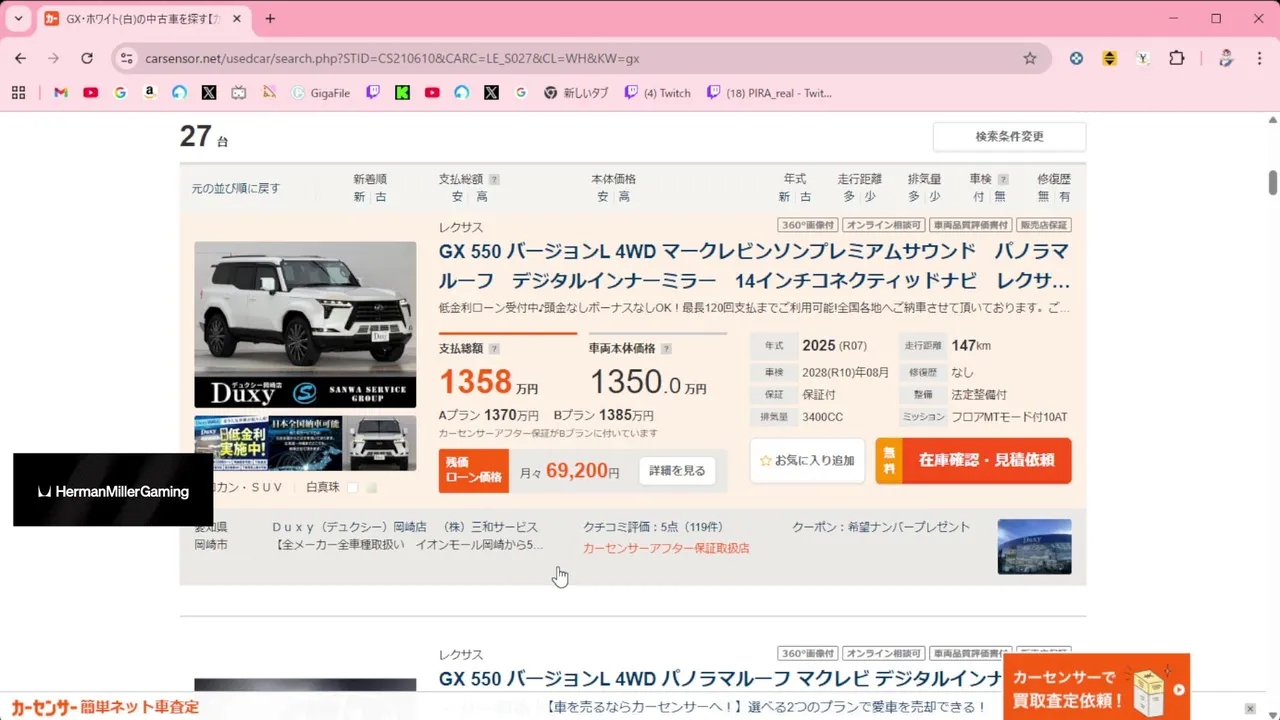Screen dimensions: 1280x720
Task: Reload the carsensor page
Action: pos(87,58)
